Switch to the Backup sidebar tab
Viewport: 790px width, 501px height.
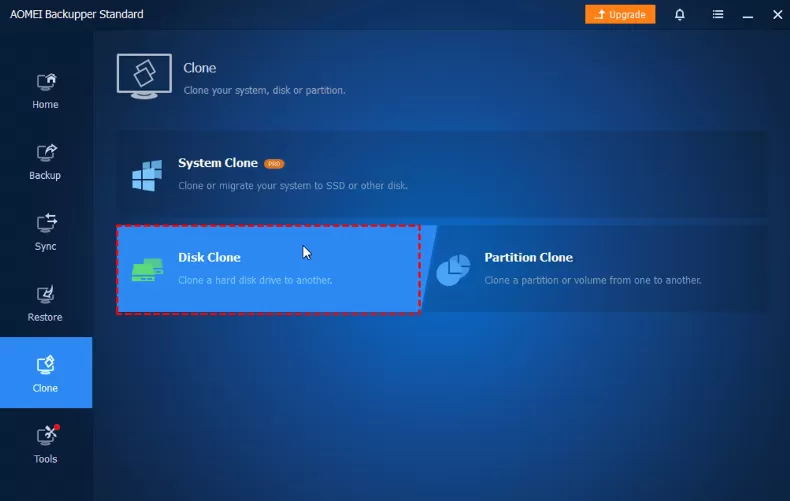(45, 162)
